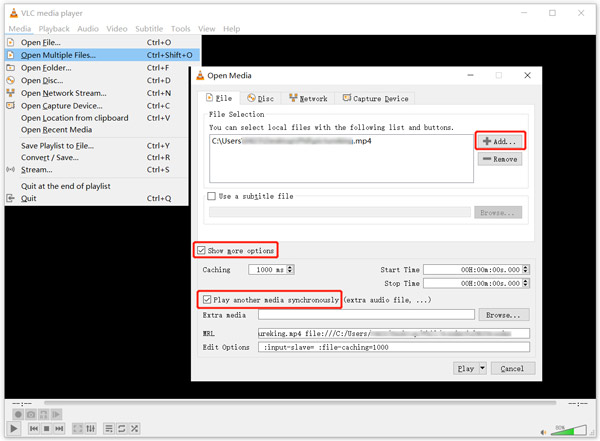Uncheck Show more options

point(201,251)
